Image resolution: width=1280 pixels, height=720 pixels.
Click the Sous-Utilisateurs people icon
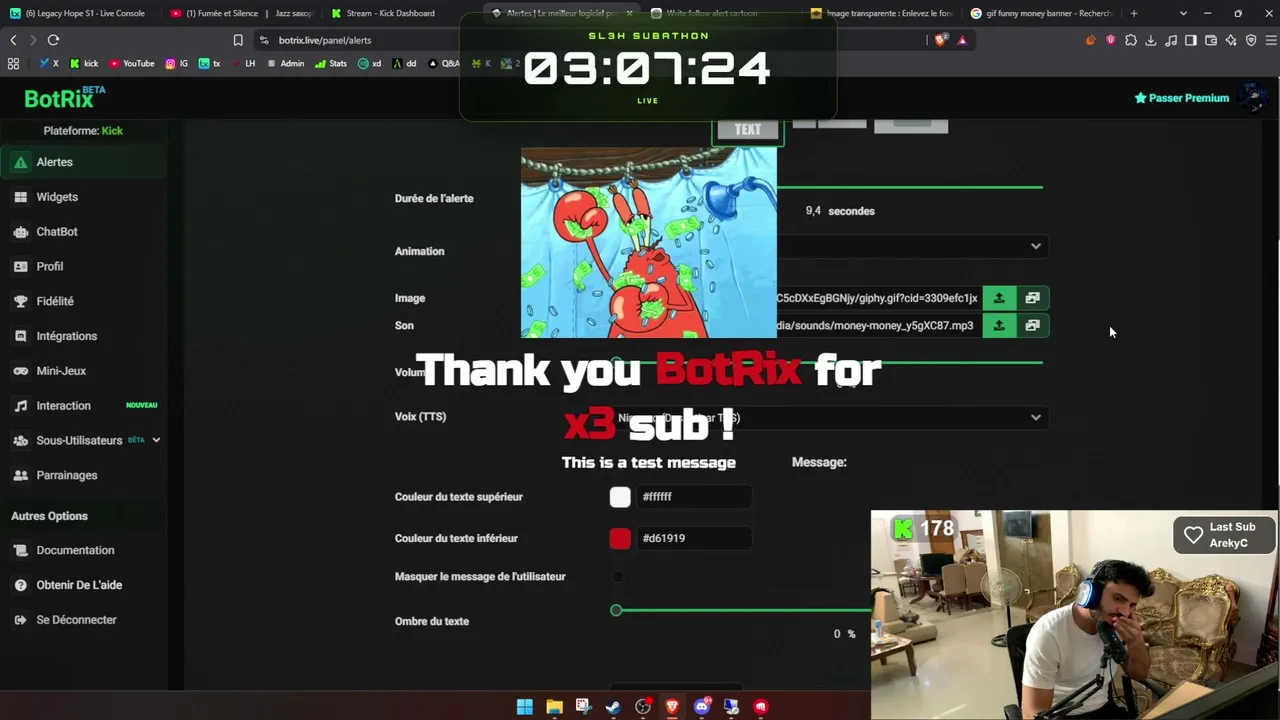coord(20,441)
